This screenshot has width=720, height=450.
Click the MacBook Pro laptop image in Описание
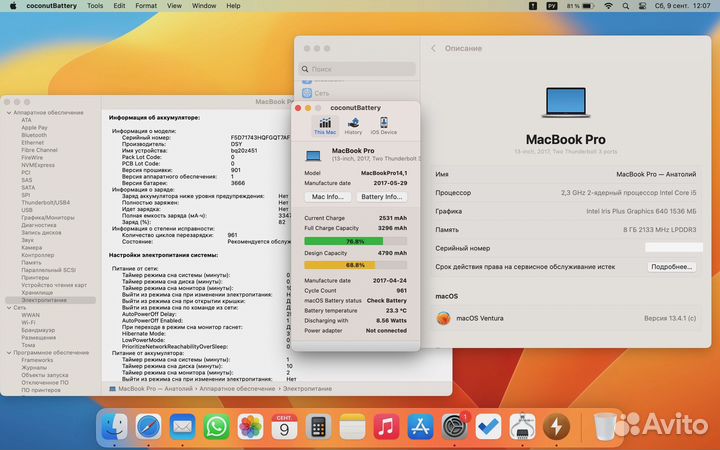pyautogui.click(x=566, y=102)
